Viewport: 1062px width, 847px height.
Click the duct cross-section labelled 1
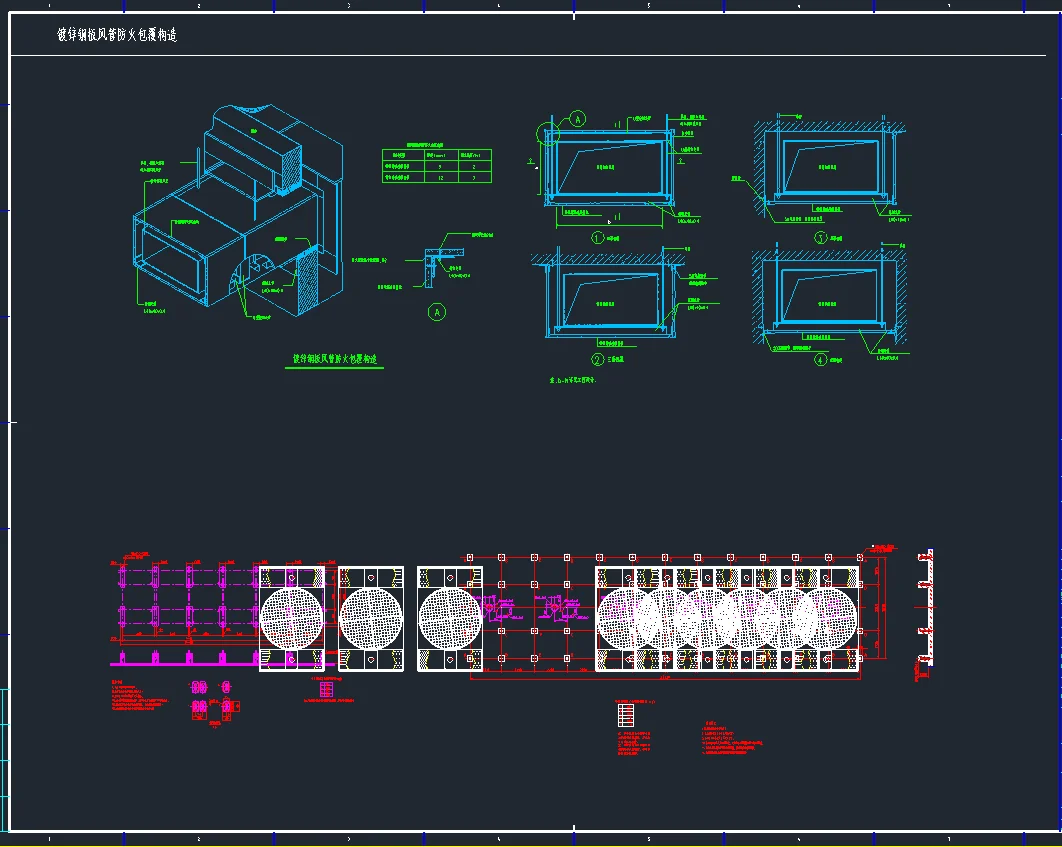[x=608, y=168]
